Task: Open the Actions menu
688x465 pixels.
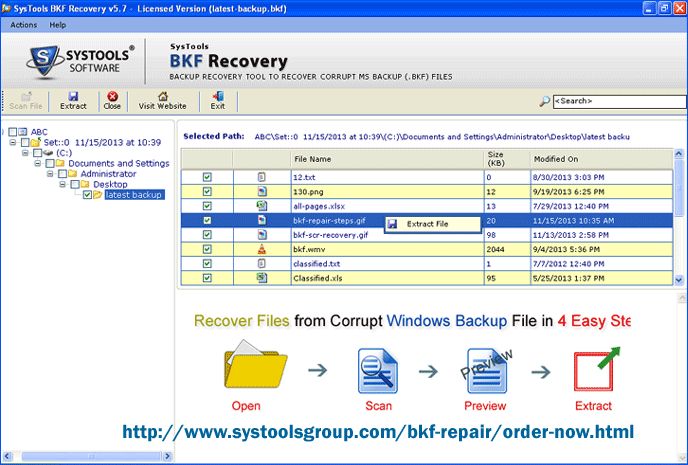Action: [23, 24]
